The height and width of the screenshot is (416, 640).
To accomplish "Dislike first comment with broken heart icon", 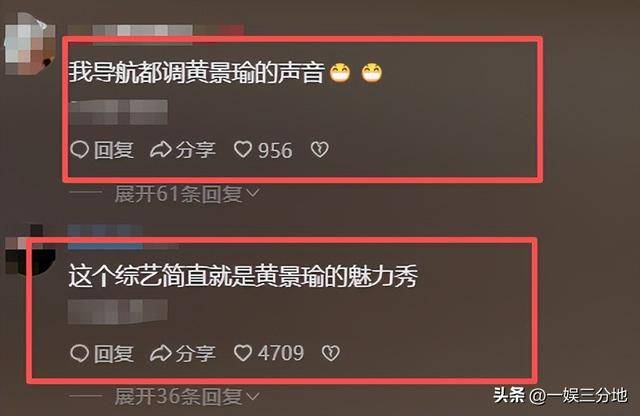I will [x=320, y=150].
